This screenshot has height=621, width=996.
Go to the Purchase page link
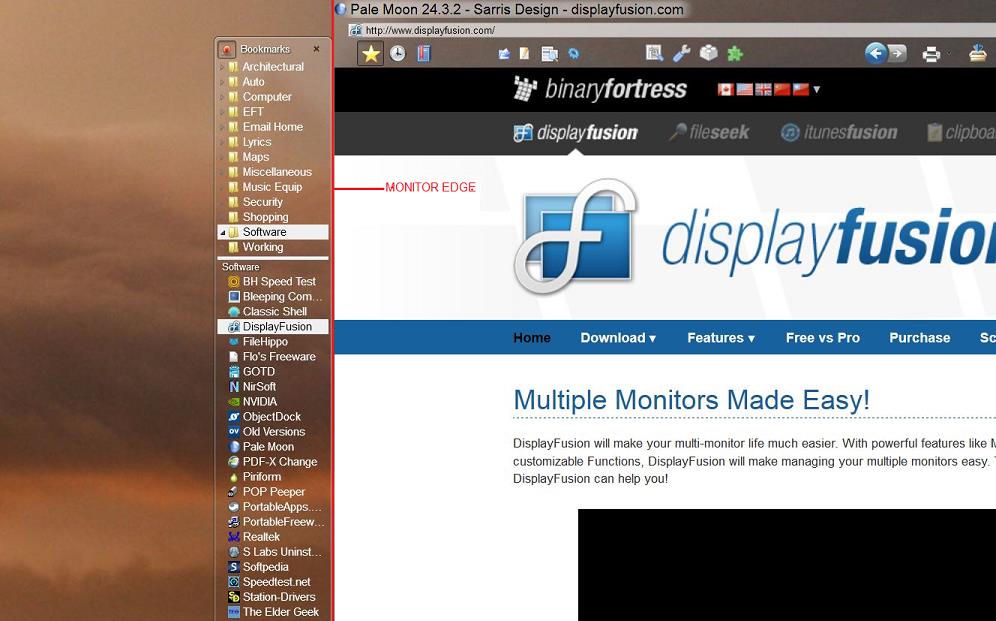[x=919, y=338]
